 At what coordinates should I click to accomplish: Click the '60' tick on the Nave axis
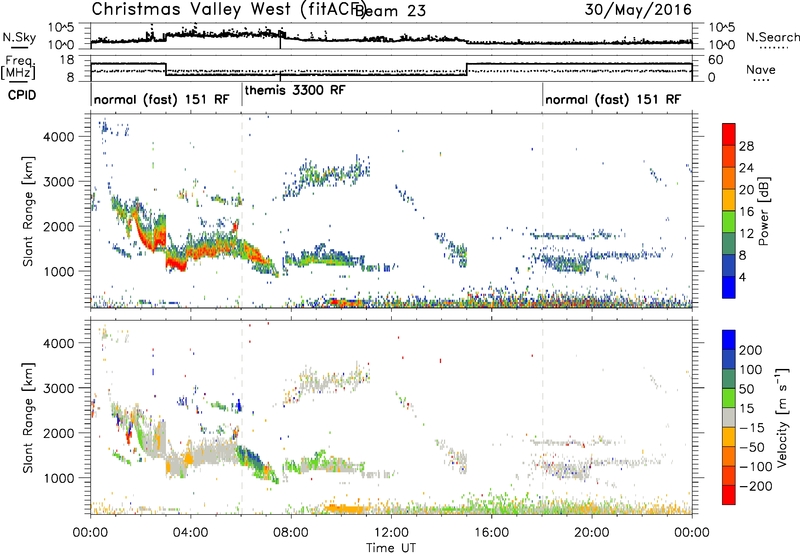point(716,60)
